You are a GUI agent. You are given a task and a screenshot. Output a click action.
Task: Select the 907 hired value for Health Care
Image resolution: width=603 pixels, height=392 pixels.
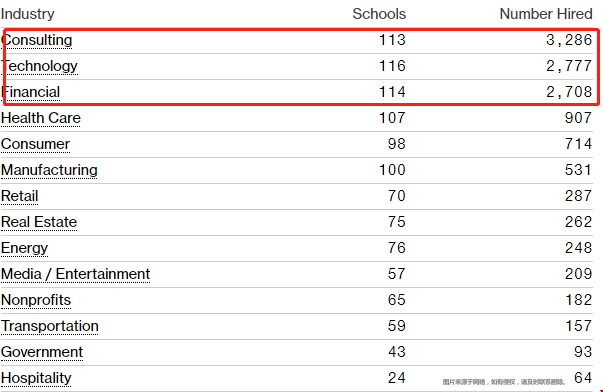pyautogui.click(x=578, y=118)
